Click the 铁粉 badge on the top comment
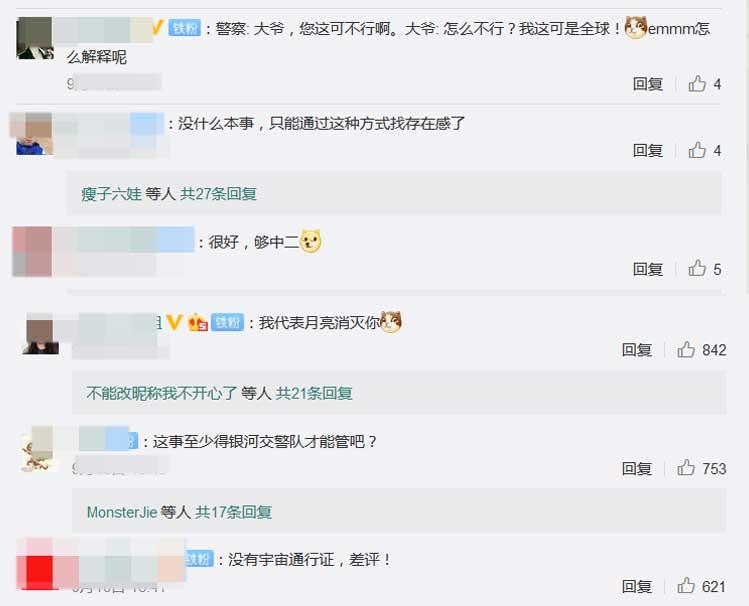Viewport: 749px width, 606px height. [x=185, y=28]
